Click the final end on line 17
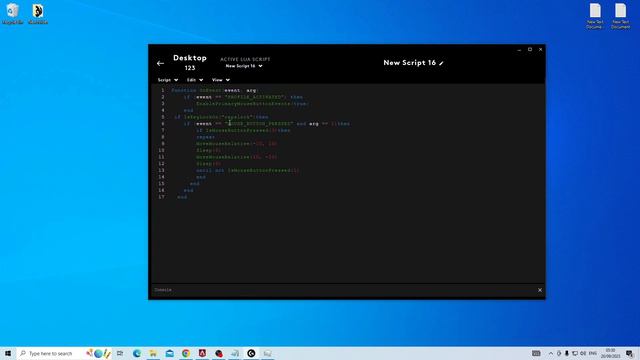 [x=182, y=197]
